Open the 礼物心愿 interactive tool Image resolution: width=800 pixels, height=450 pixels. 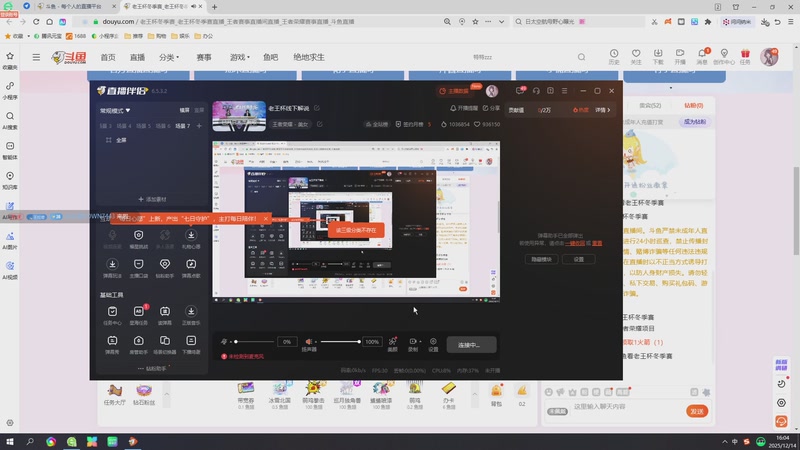191,238
